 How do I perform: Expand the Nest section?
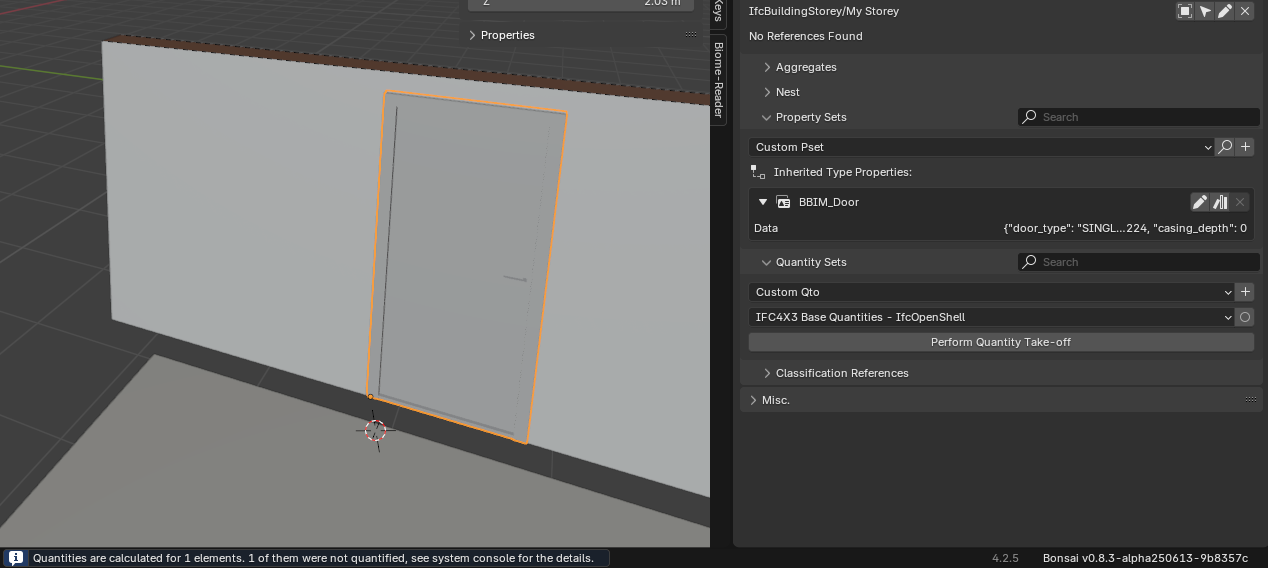pyautogui.click(x=767, y=92)
